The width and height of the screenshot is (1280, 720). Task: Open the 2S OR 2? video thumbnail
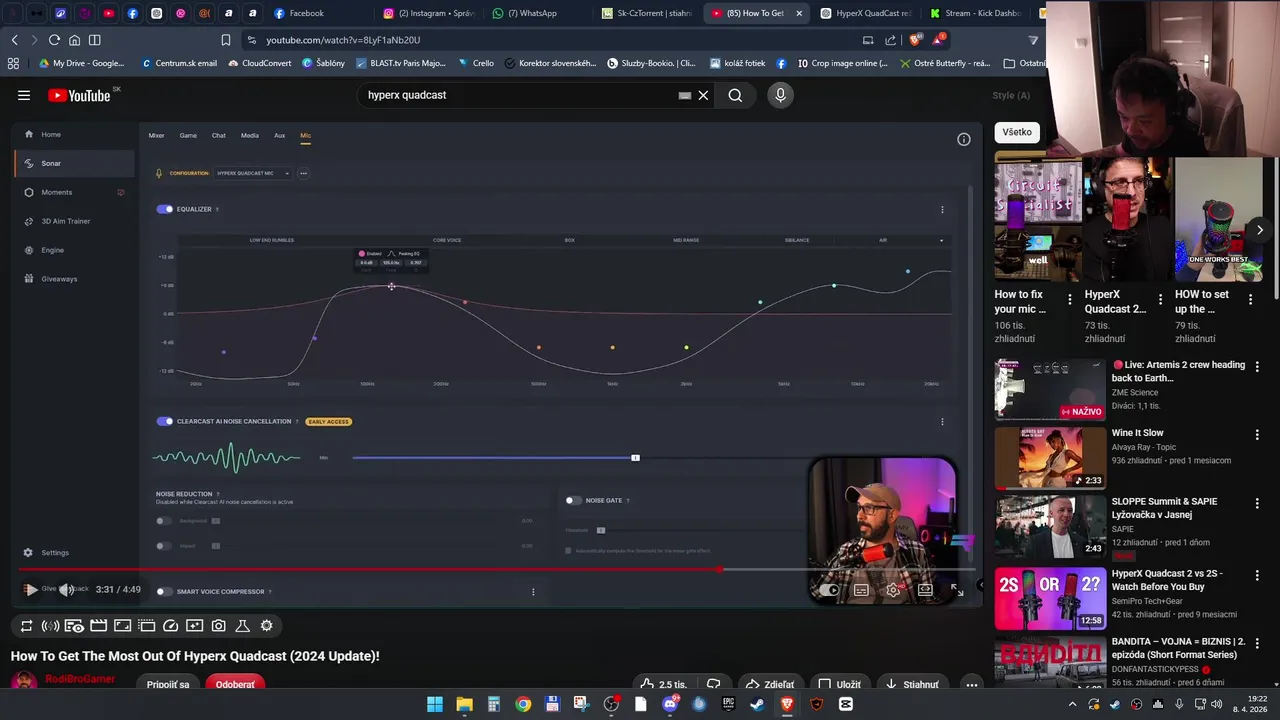[1050, 599]
